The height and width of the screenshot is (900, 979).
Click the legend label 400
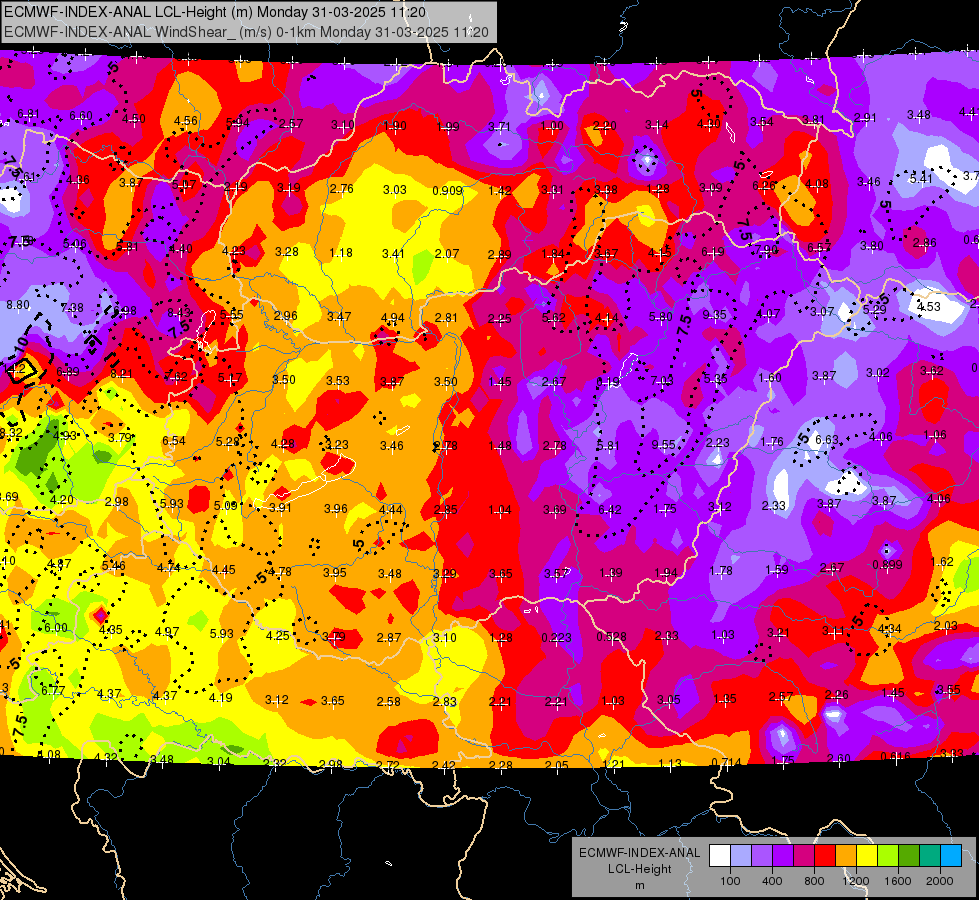pyautogui.click(x=772, y=881)
